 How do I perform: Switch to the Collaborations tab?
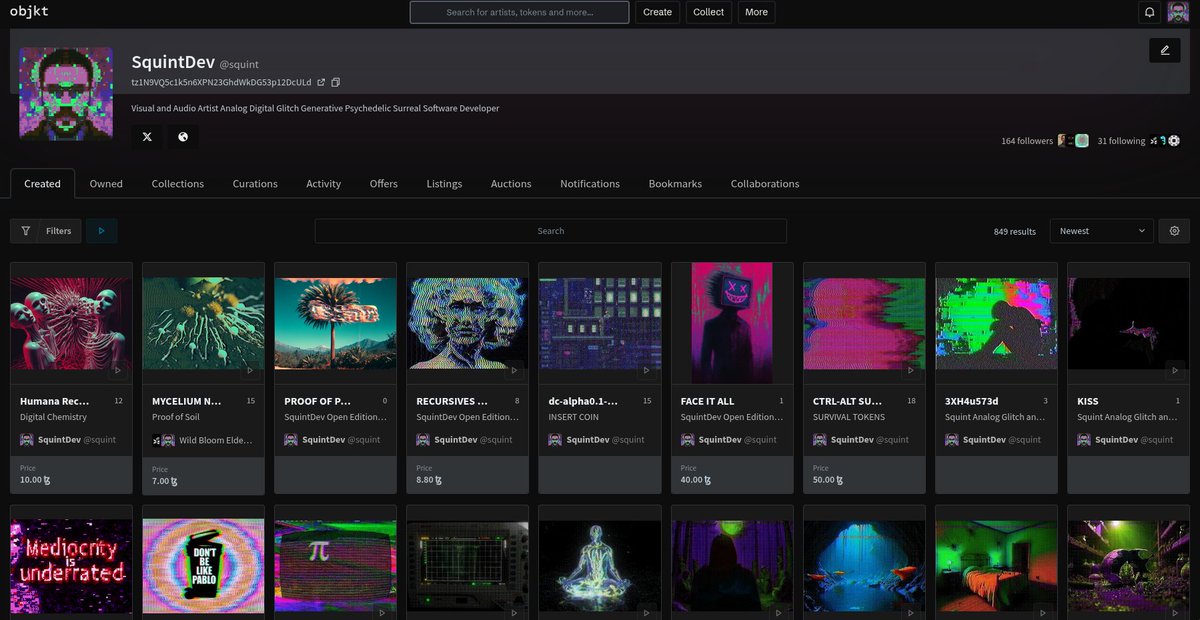coord(765,184)
